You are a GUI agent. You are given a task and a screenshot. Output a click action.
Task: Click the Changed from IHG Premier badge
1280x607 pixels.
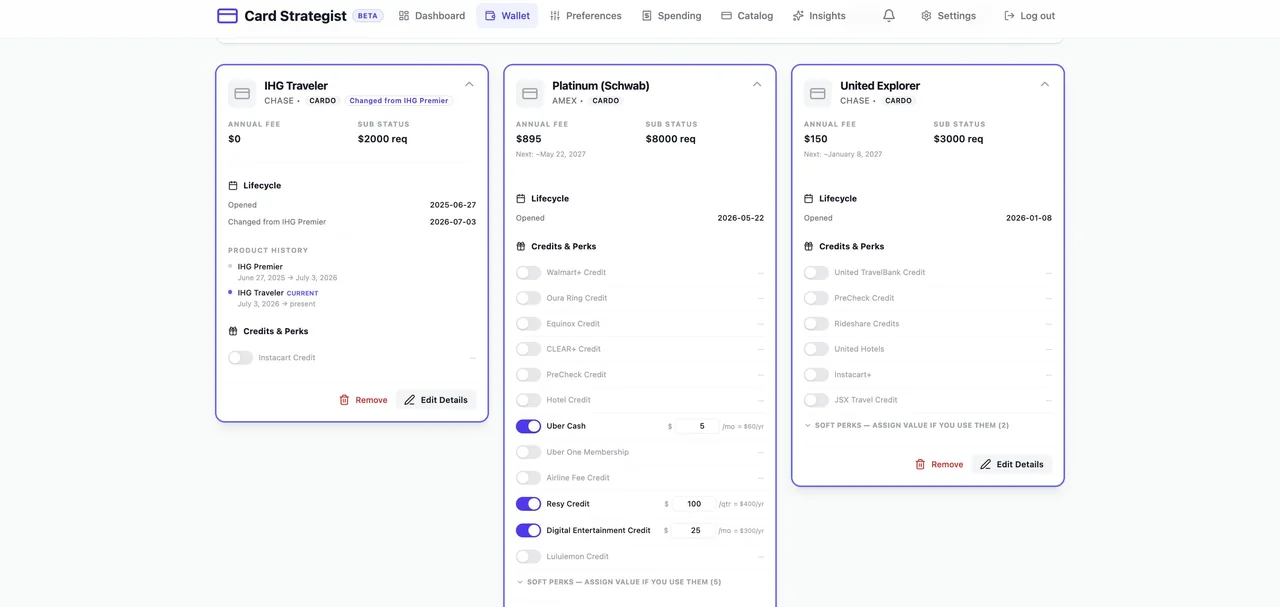point(399,101)
